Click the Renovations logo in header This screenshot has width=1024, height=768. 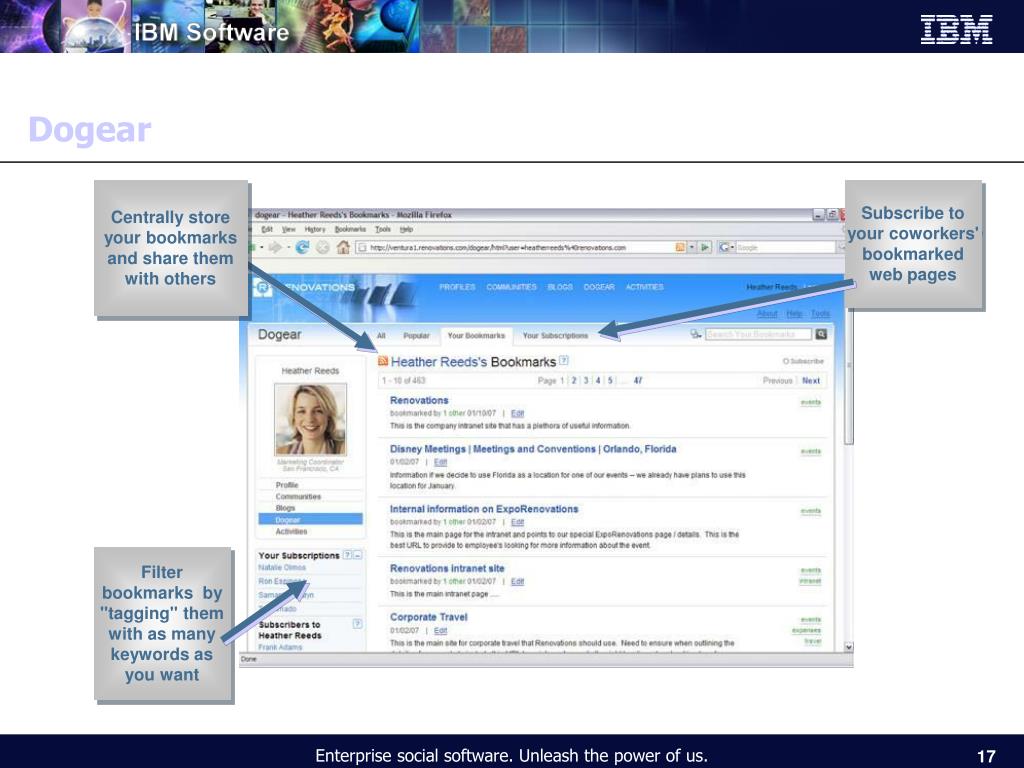[x=304, y=287]
